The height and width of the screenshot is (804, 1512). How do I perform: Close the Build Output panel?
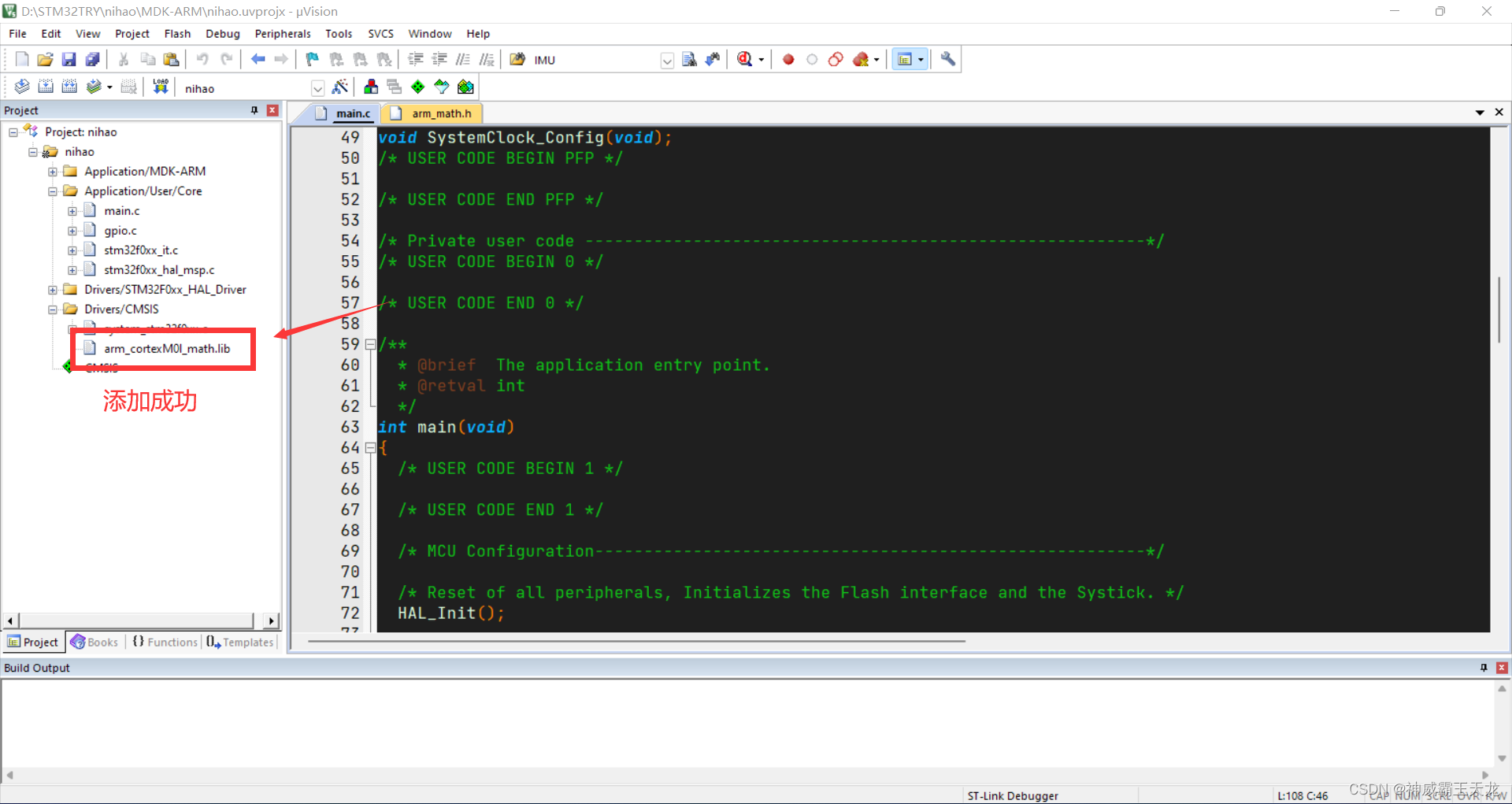click(x=1502, y=668)
